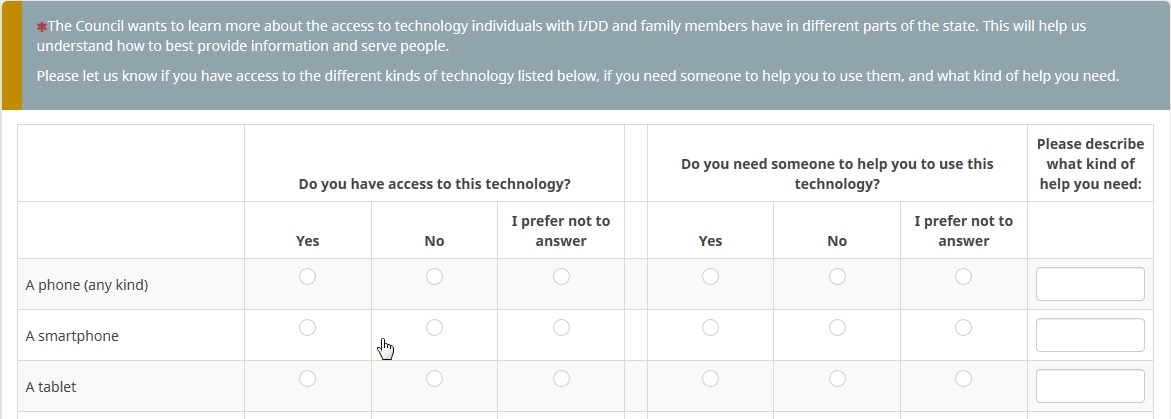
Task: Select No for needing help with smartphone
Action: pyautogui.click(x=837, y=327)
